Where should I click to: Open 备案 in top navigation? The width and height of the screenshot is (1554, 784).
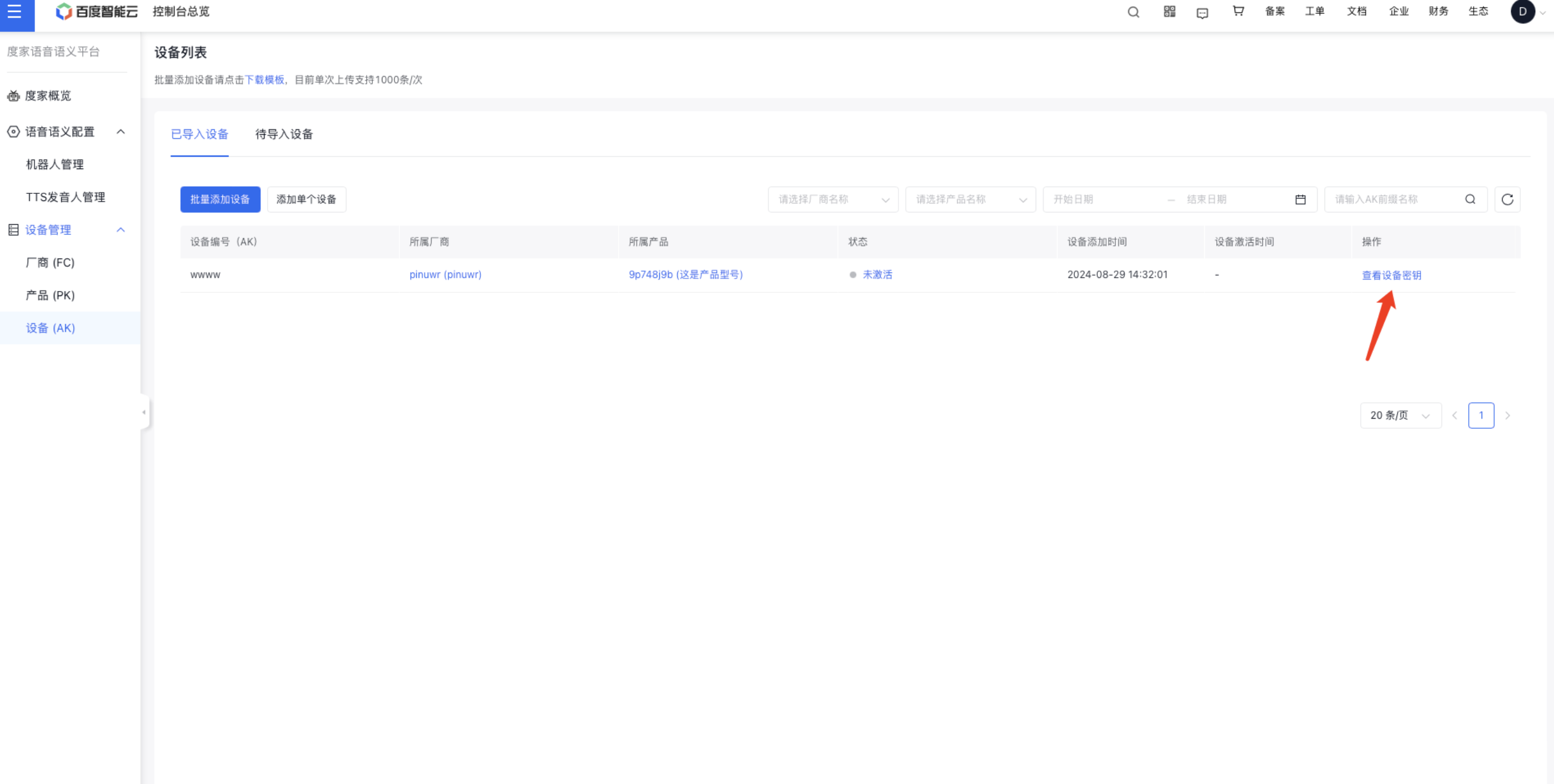1275,11
